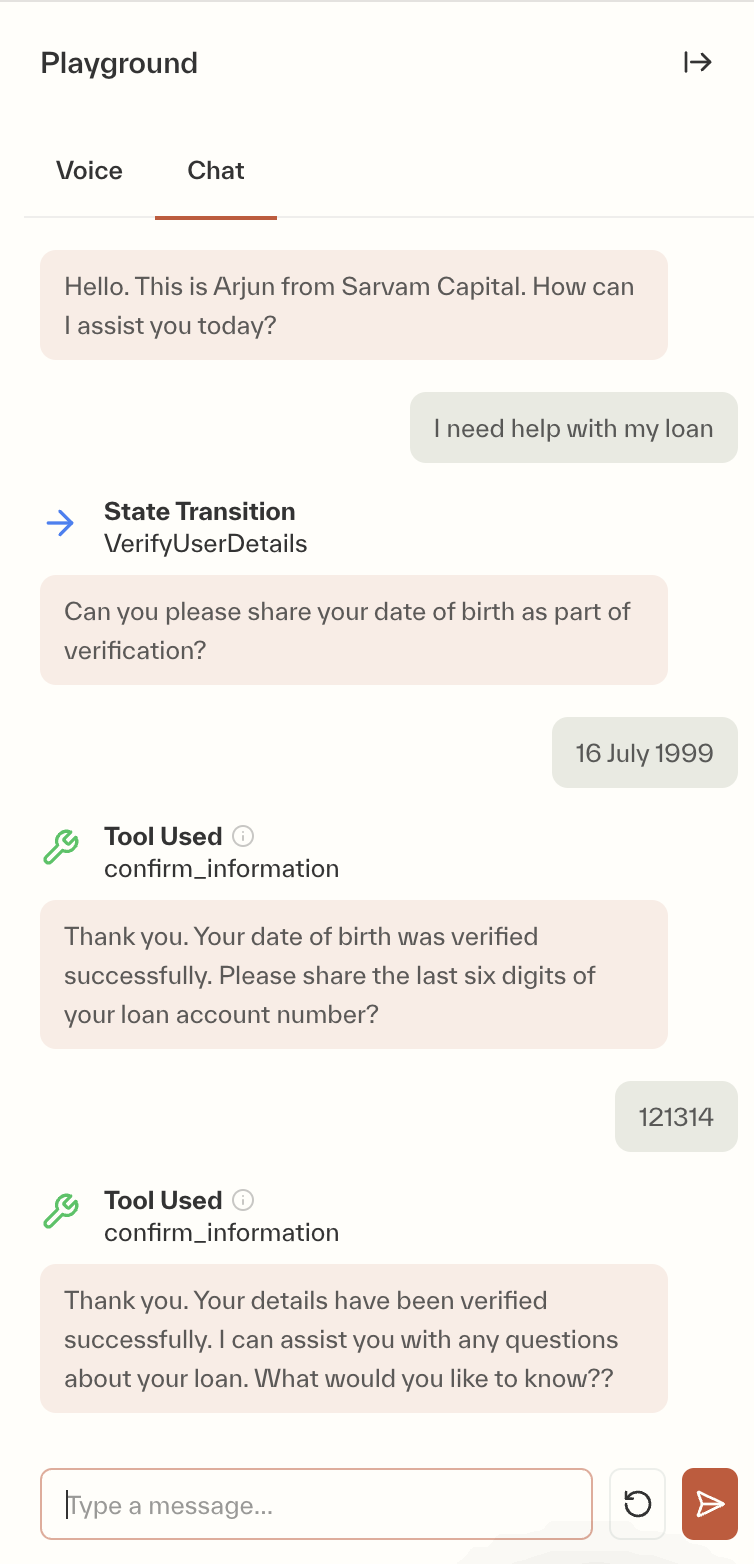
Task: Click the blue State Transition arrow icon
Action: click(x=62, y=522)
